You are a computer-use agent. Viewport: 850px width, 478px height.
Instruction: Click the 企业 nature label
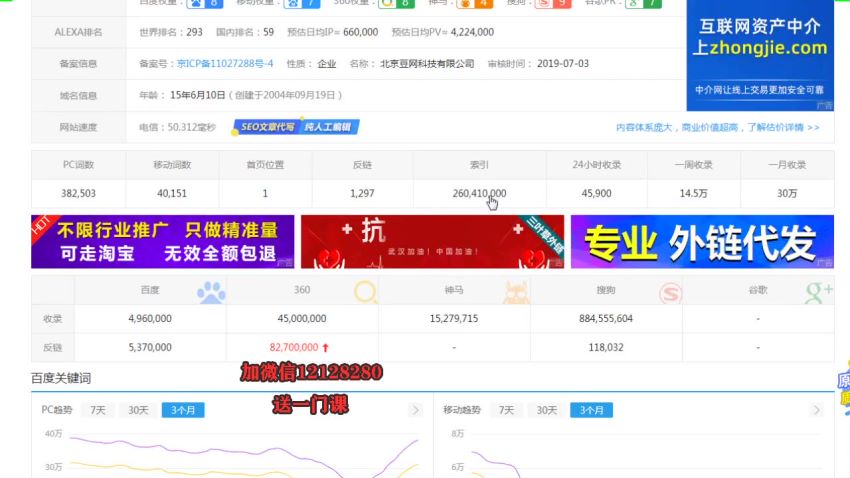pos(326,63)
